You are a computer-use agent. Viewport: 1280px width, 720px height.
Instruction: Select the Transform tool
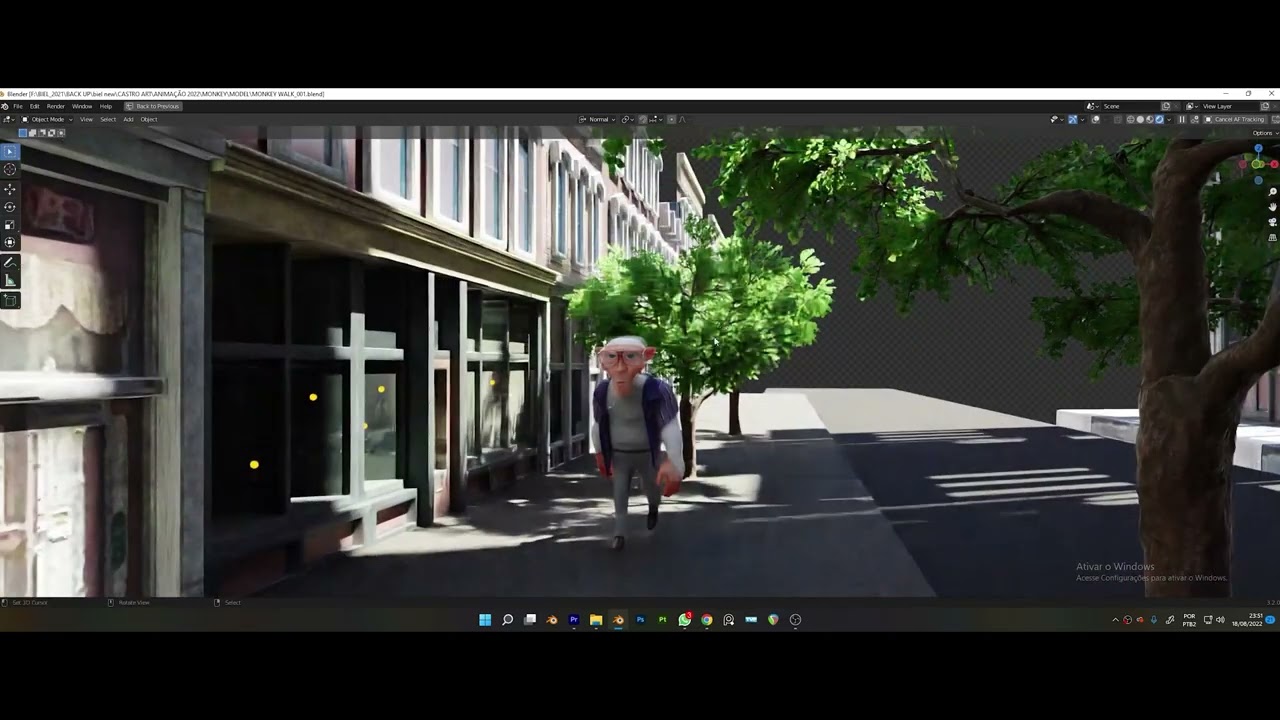coord(10,242)
